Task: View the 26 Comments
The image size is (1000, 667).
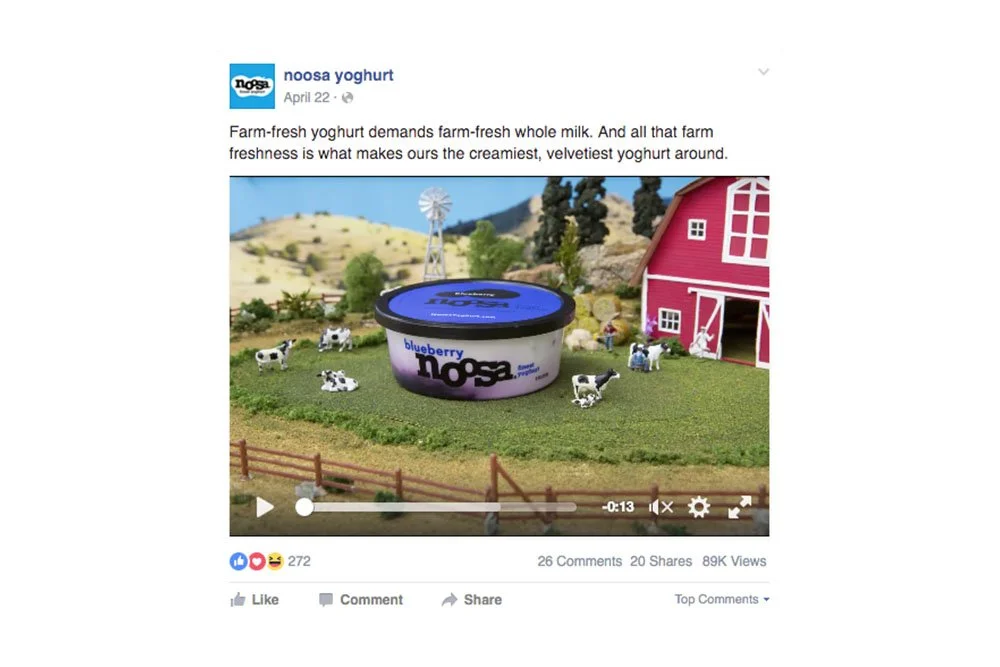Action: pyautogui.click(x=580, y=561)
